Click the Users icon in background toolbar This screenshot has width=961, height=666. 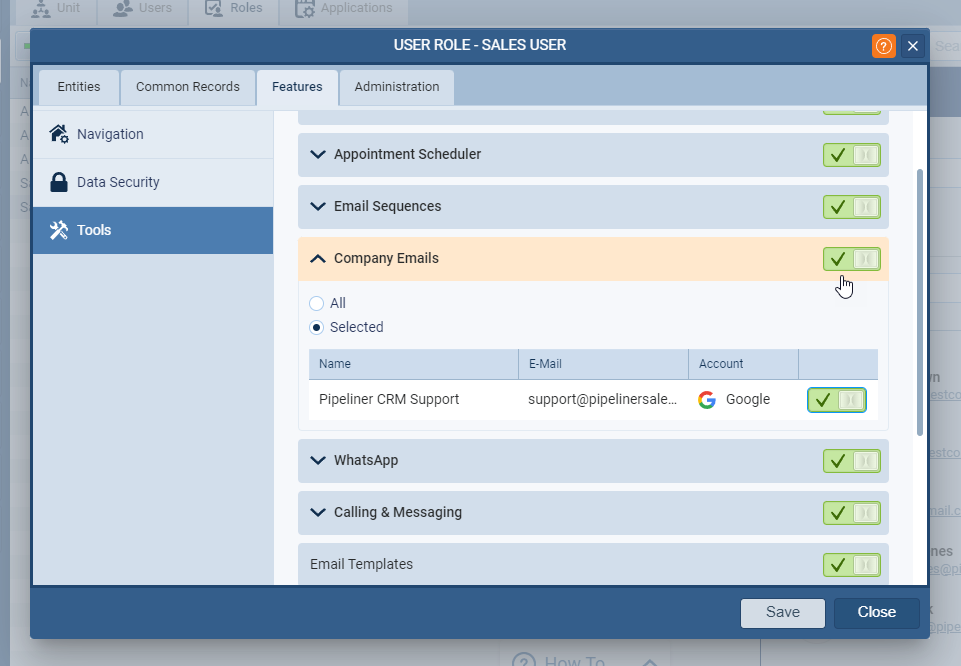pos(122,8)
